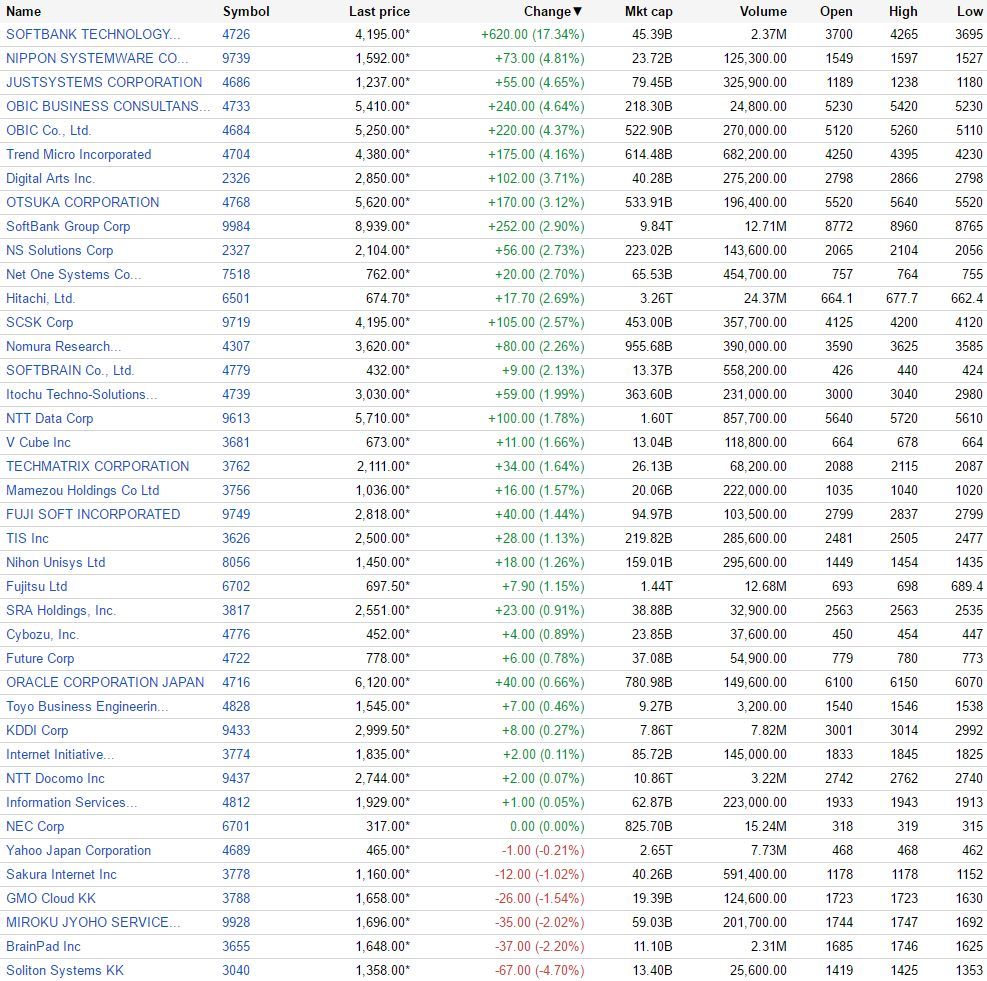Click symbol 9984 link
The height and width of the screenshot is (981, 987).
tap(236, 226)
